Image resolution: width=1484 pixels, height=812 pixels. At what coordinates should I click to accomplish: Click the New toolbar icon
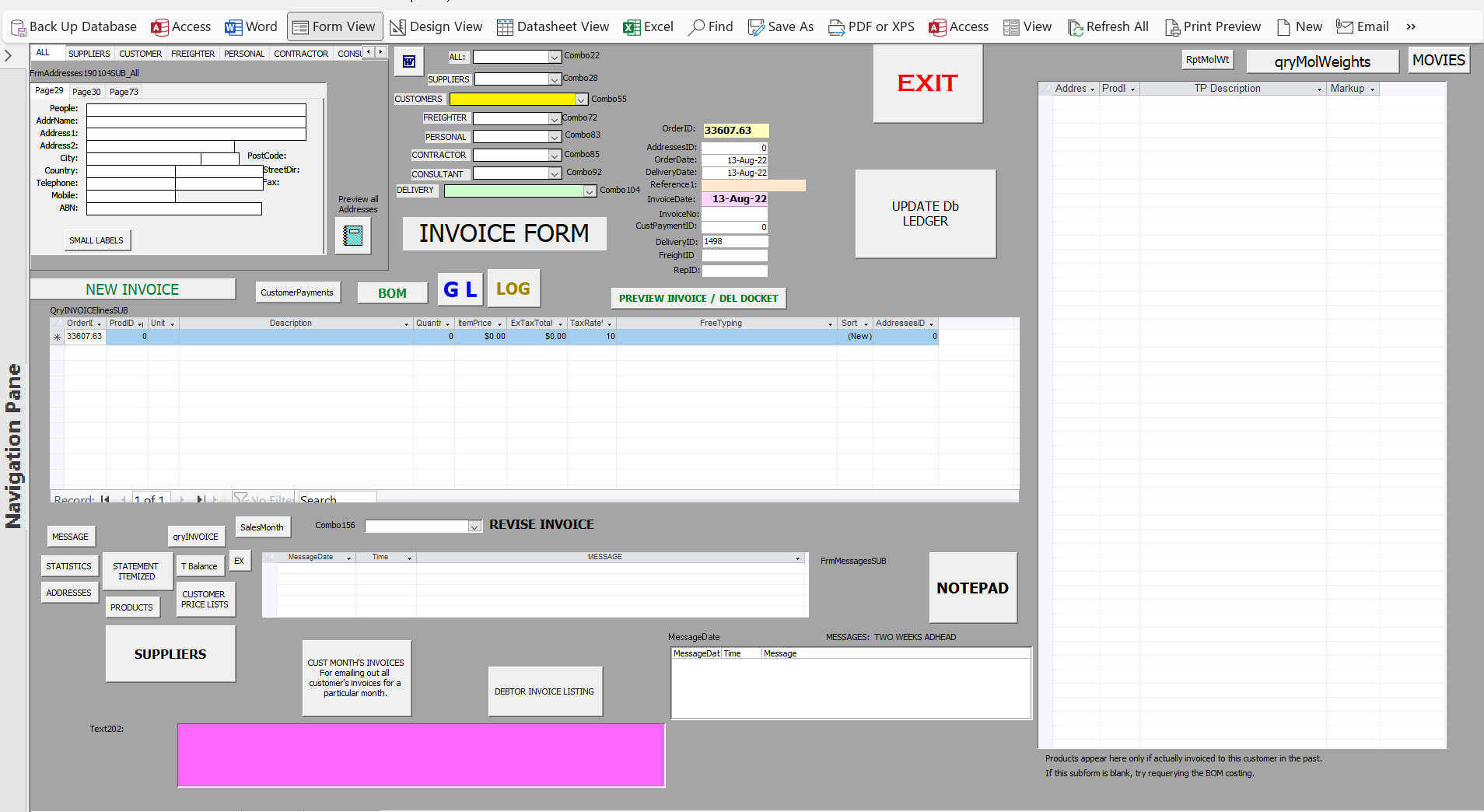[x=1300, y=26]
